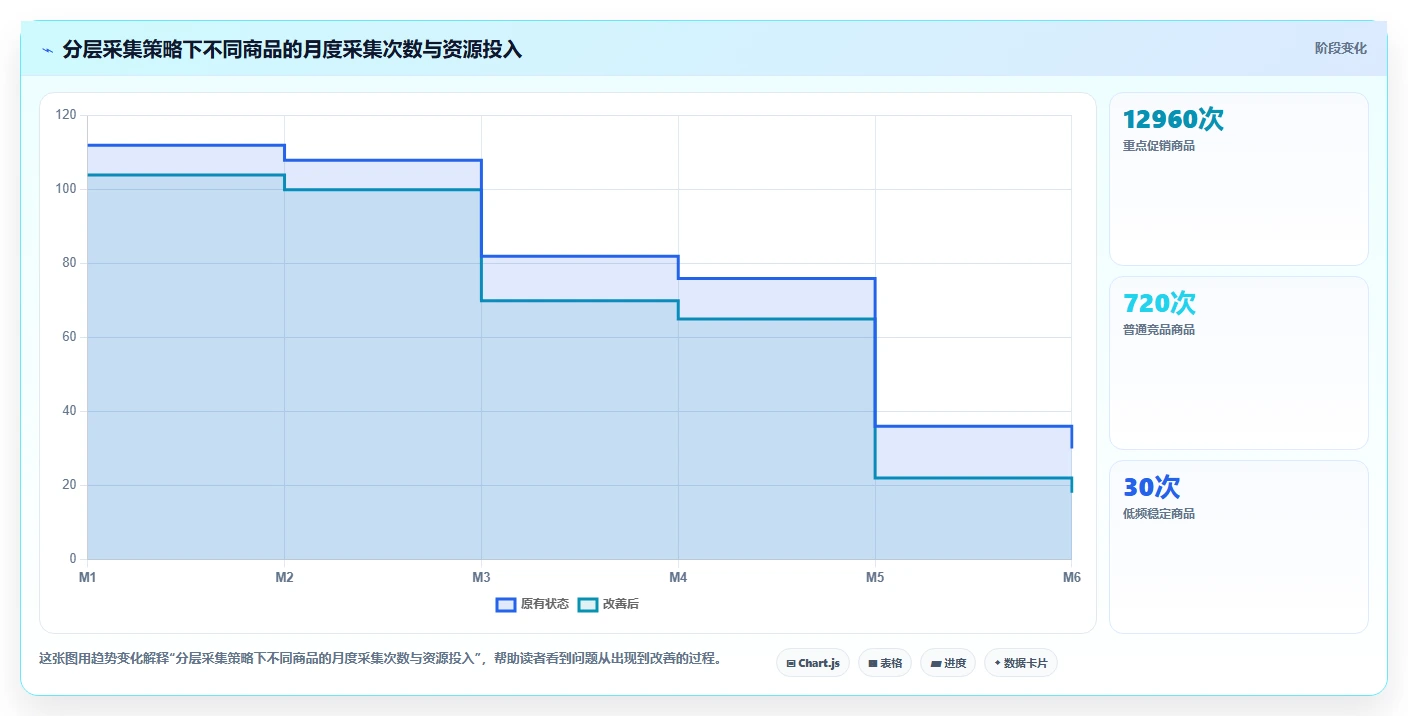Click the 40 y-axis label
The width and height of the screenshot is (1408, 716).
[69, 411]
